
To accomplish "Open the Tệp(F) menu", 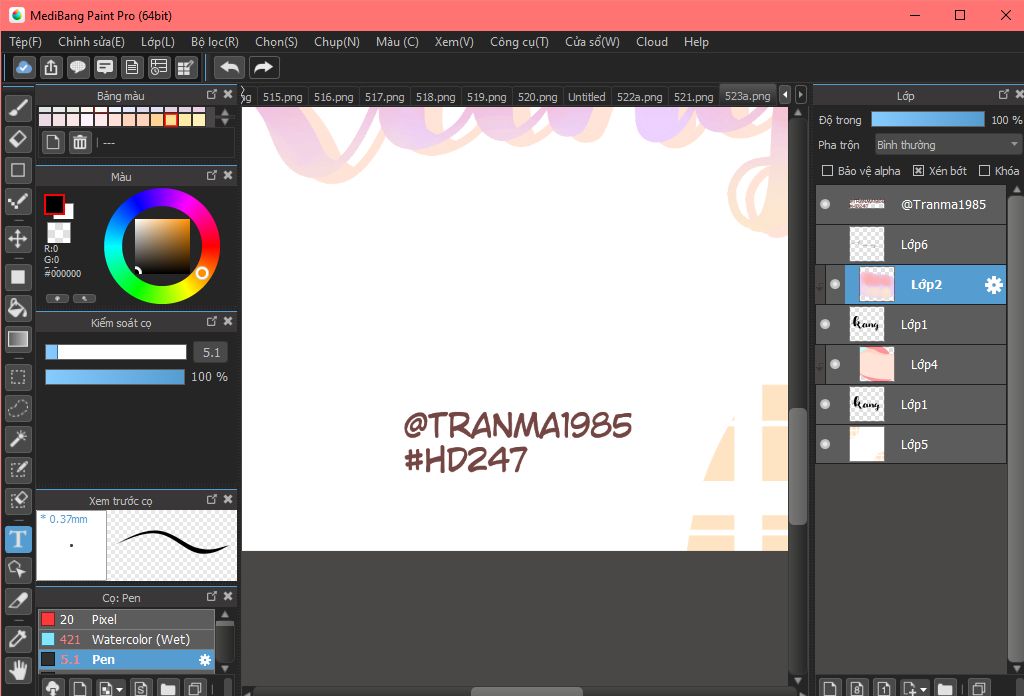I will click(x=25, y=42).
